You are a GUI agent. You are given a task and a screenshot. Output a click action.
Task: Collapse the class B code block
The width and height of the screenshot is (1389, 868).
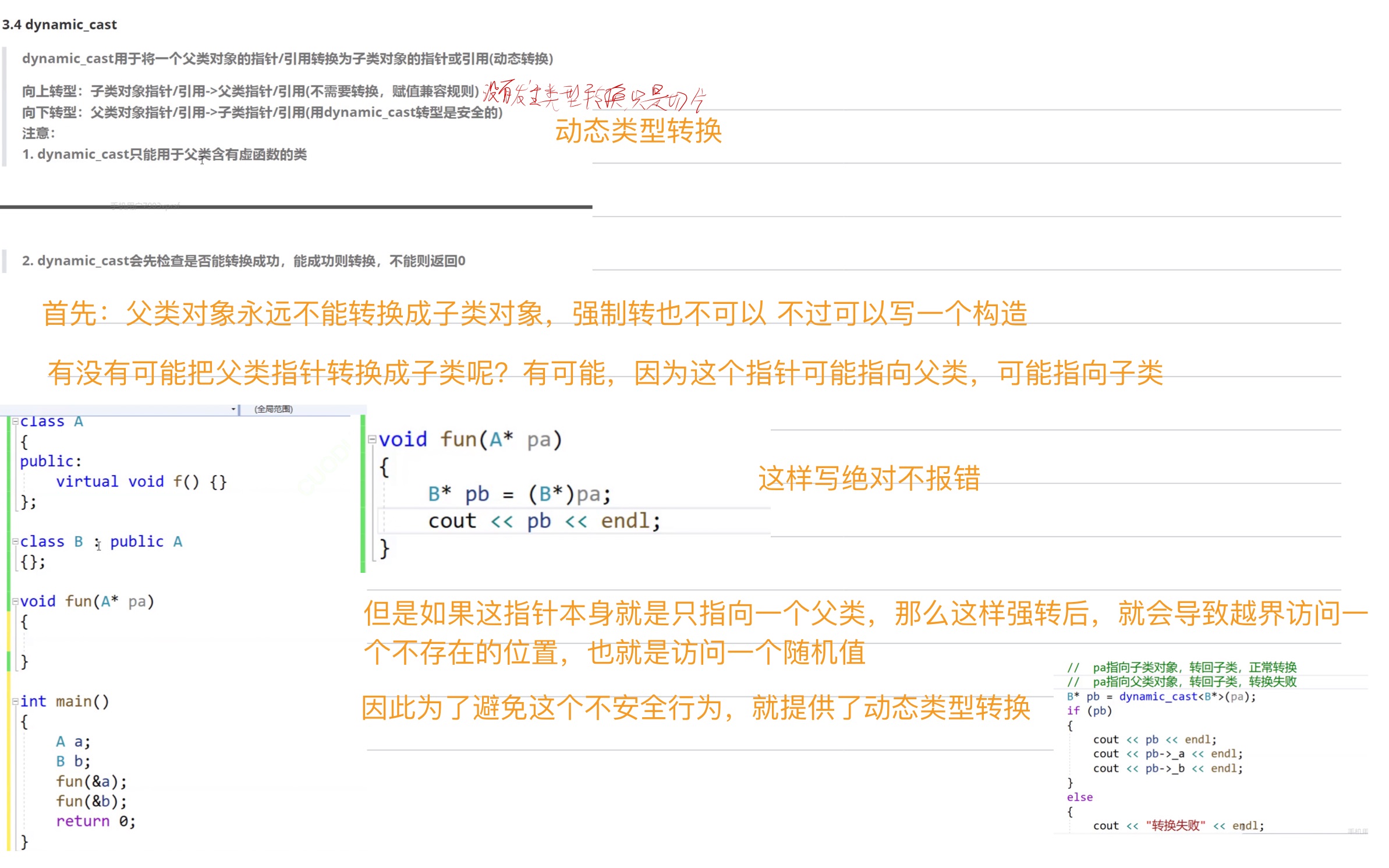(x=15, y=541)
